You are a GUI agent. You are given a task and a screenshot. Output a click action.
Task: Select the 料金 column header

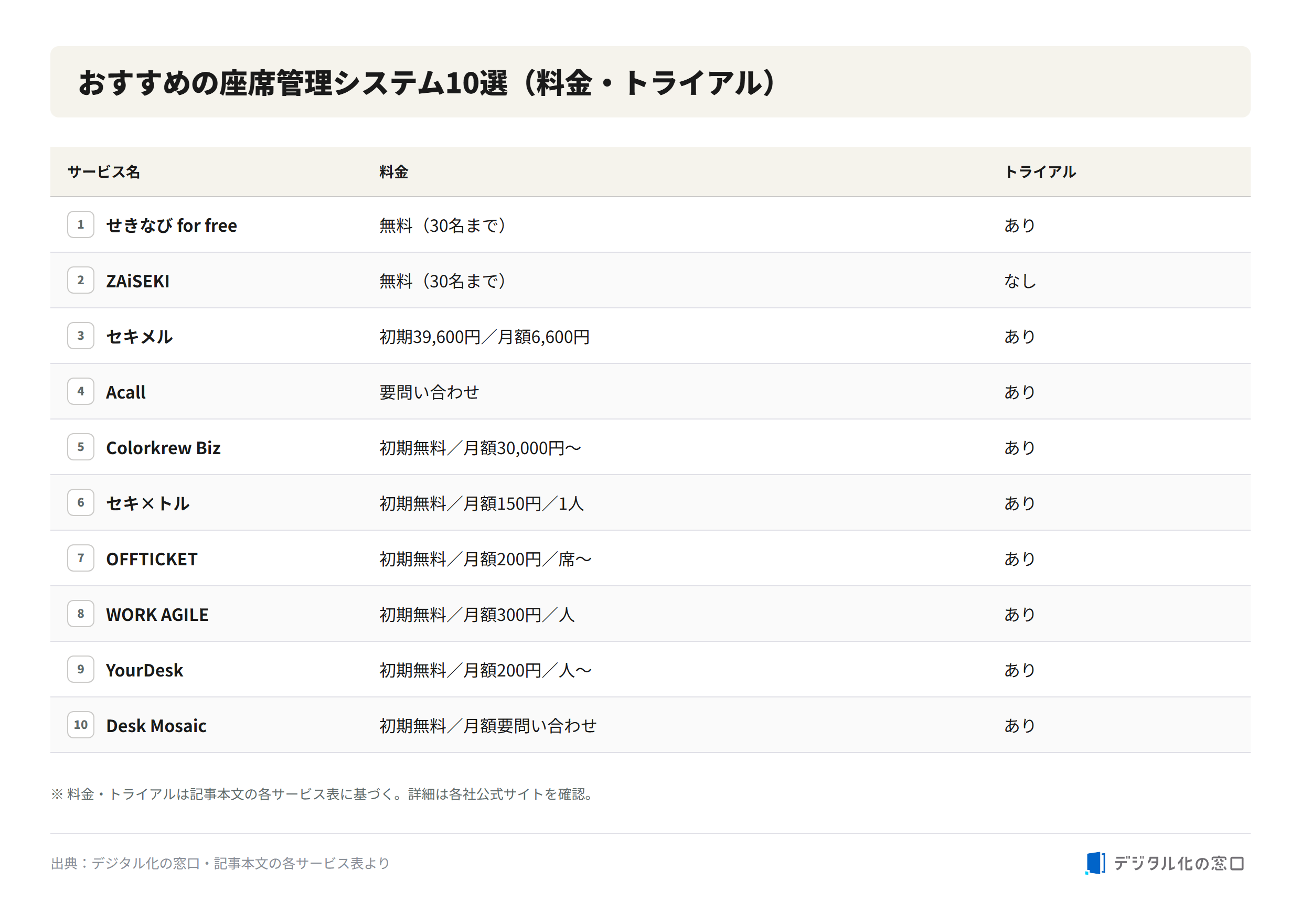click(394, 172)
